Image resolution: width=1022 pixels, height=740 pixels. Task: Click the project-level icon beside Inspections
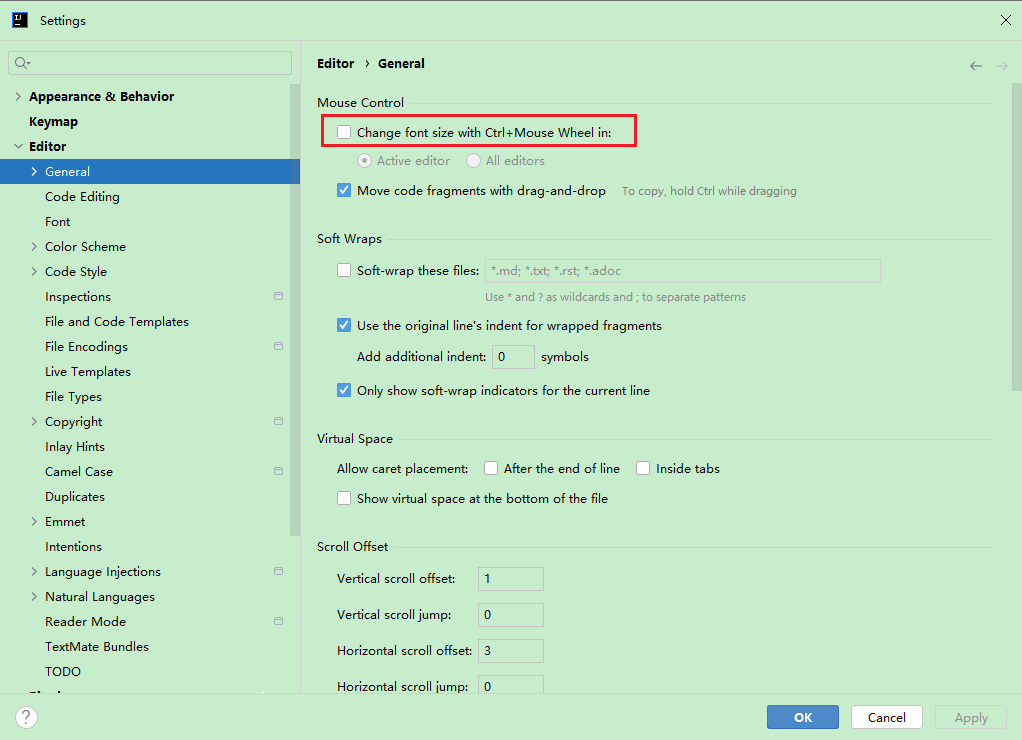(x=278, y=296)
